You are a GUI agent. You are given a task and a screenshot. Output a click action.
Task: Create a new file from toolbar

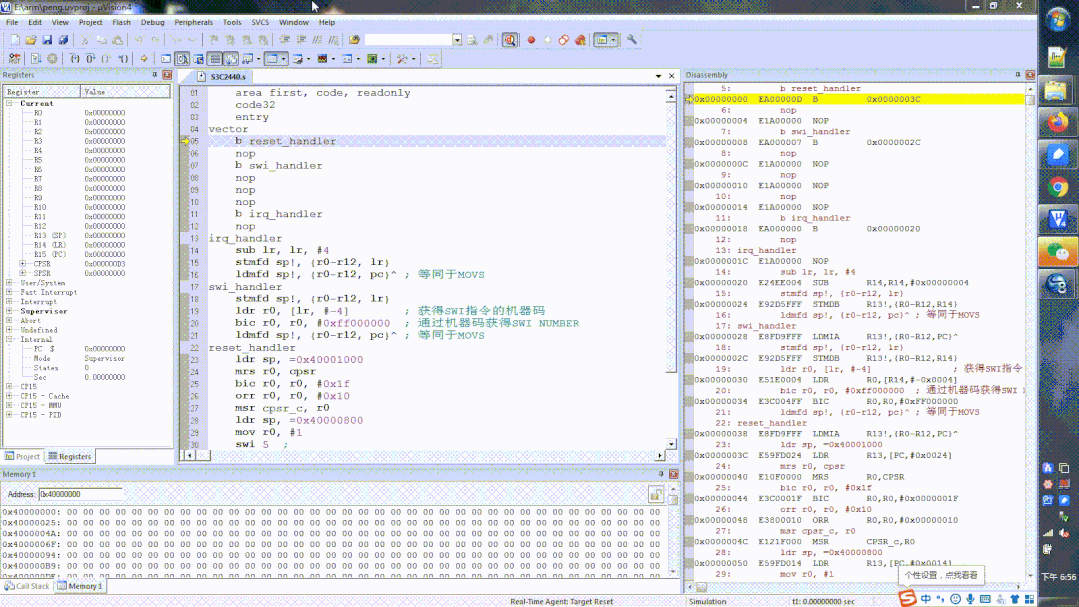coord(14,40)
